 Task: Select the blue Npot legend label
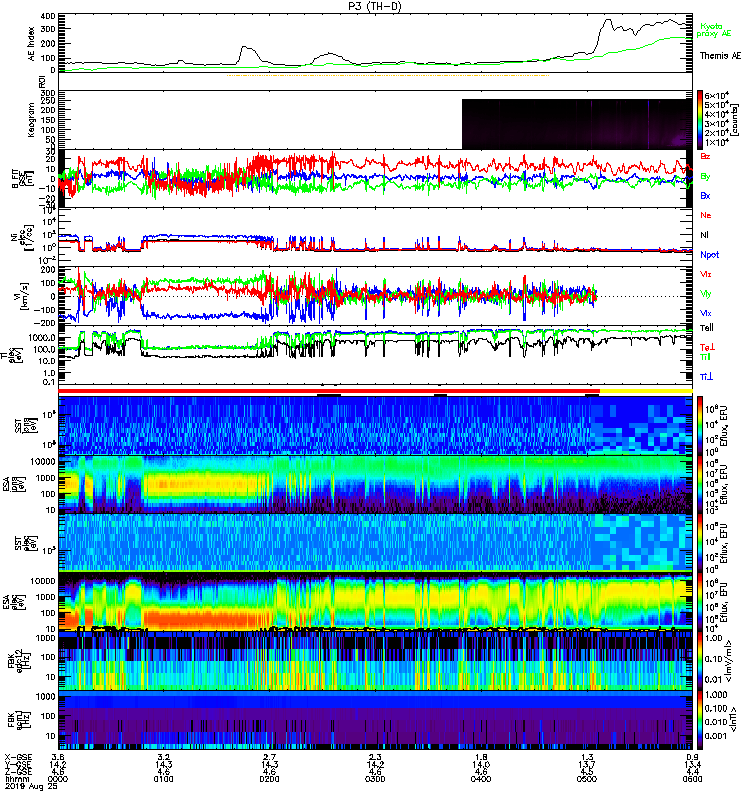click(709, 255)
